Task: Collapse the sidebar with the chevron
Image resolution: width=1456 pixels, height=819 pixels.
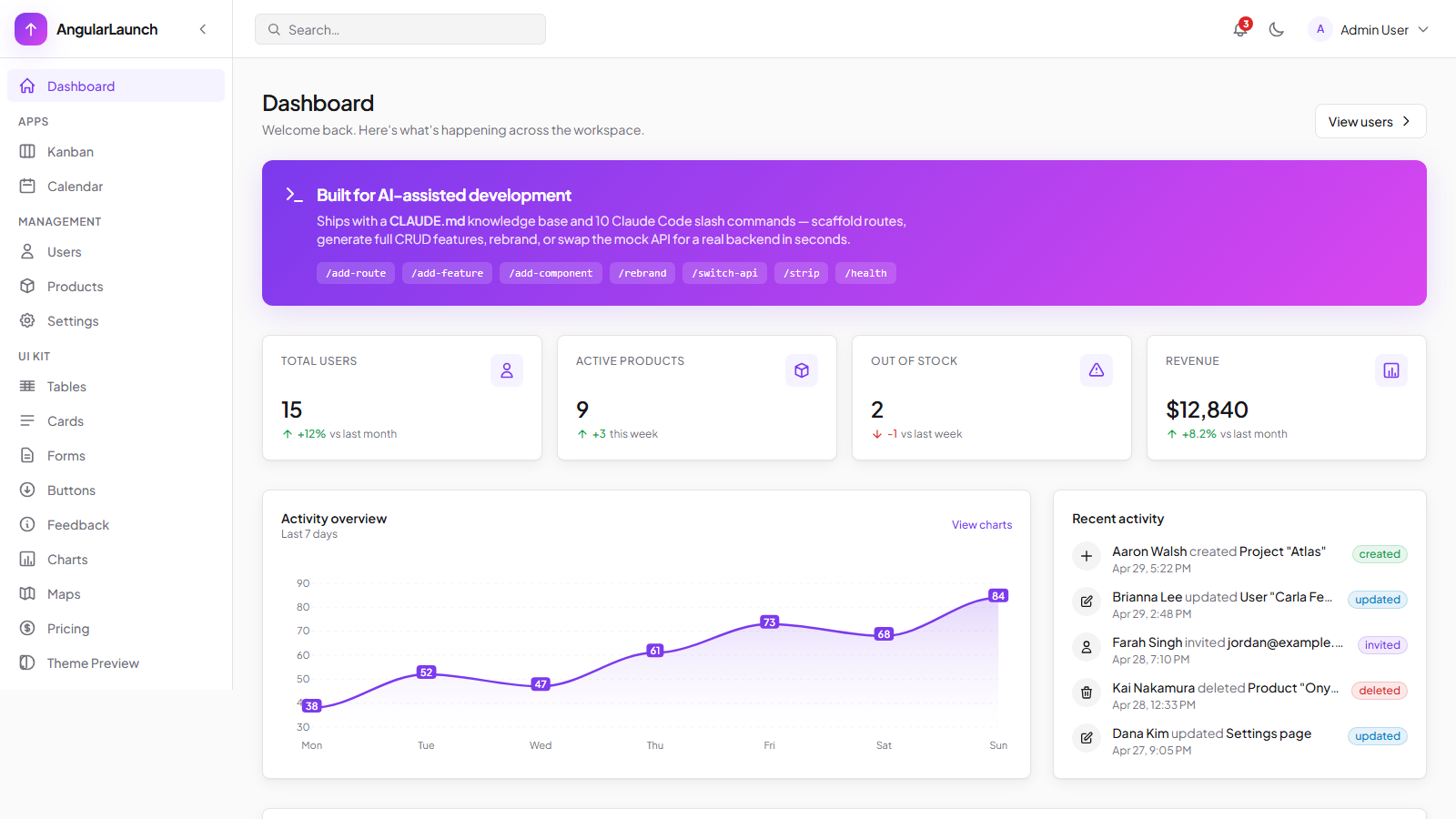Action: click(x=203, y=29)
